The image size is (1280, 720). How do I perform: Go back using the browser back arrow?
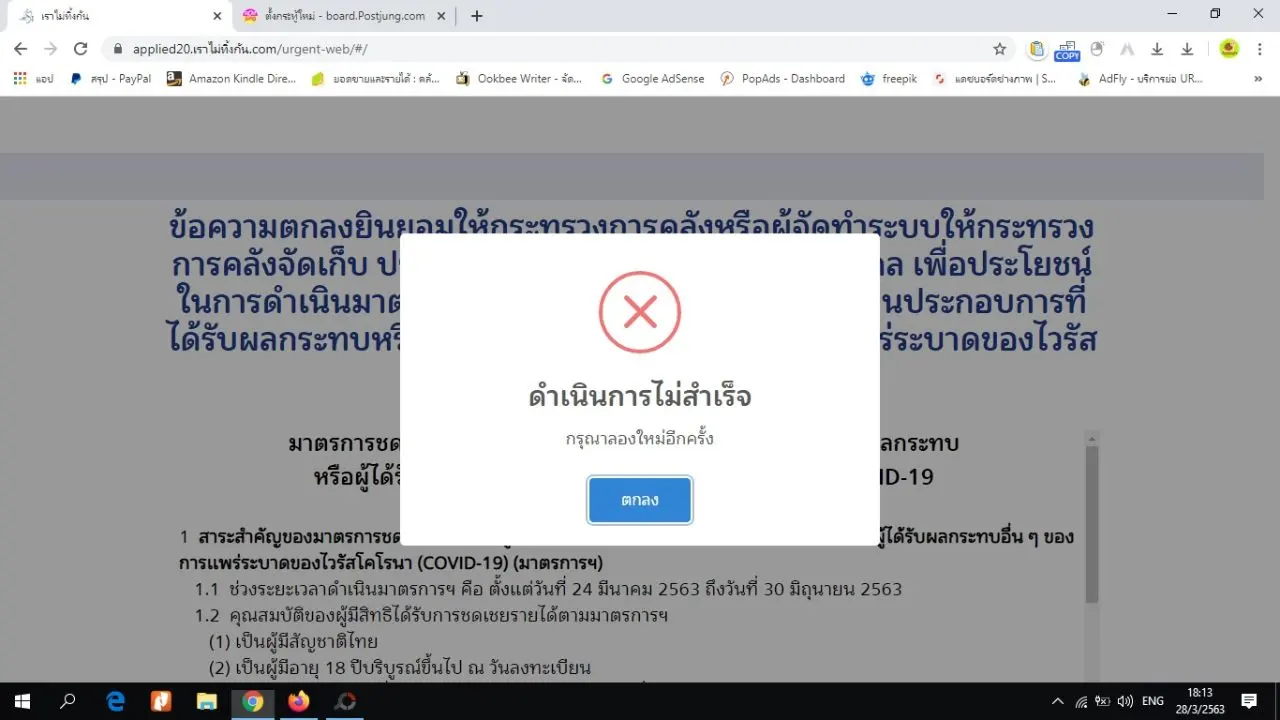[x=20, y=48]
